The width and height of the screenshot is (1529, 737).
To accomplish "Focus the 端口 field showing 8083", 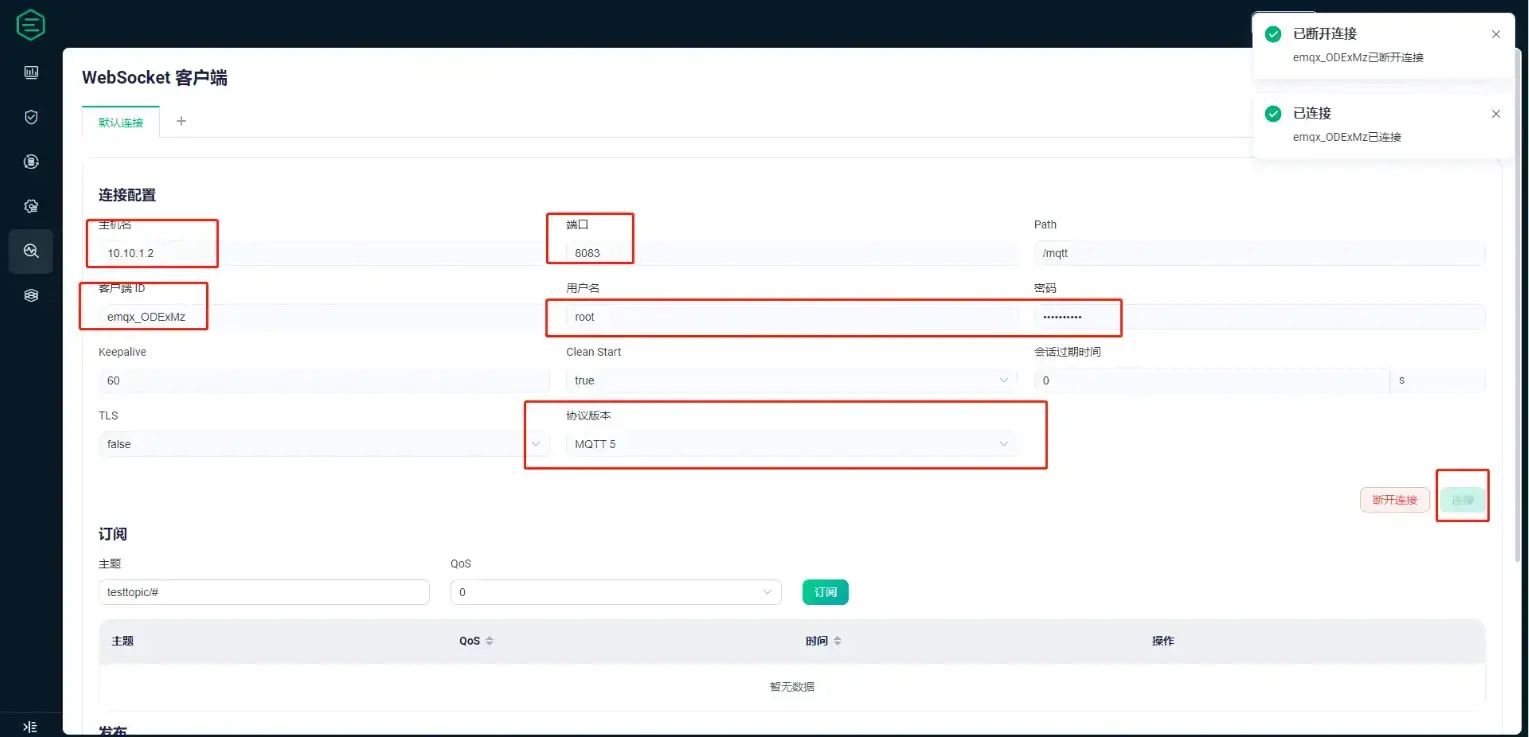I will point(791,253).
